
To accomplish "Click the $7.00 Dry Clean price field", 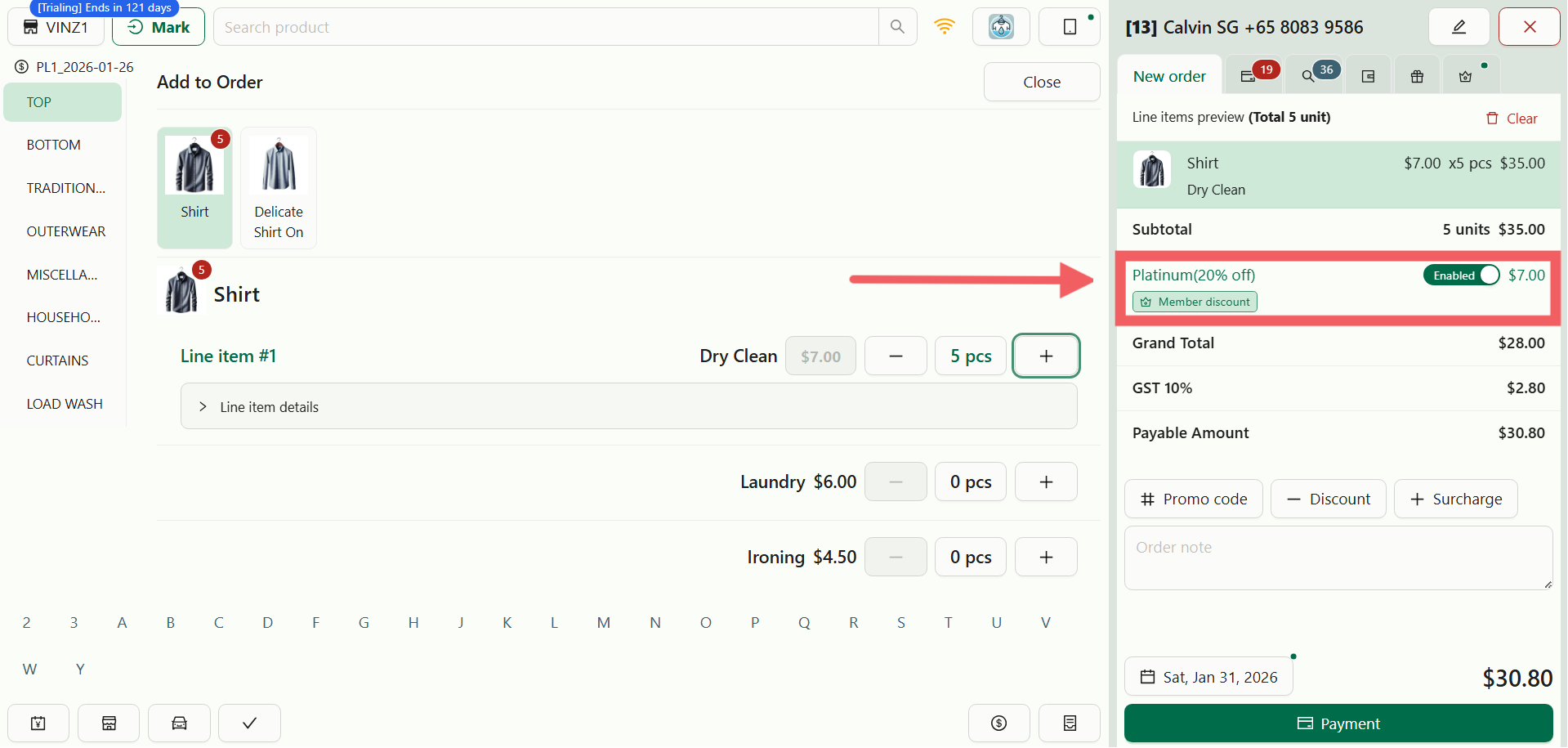I will [x=820, y=356].
